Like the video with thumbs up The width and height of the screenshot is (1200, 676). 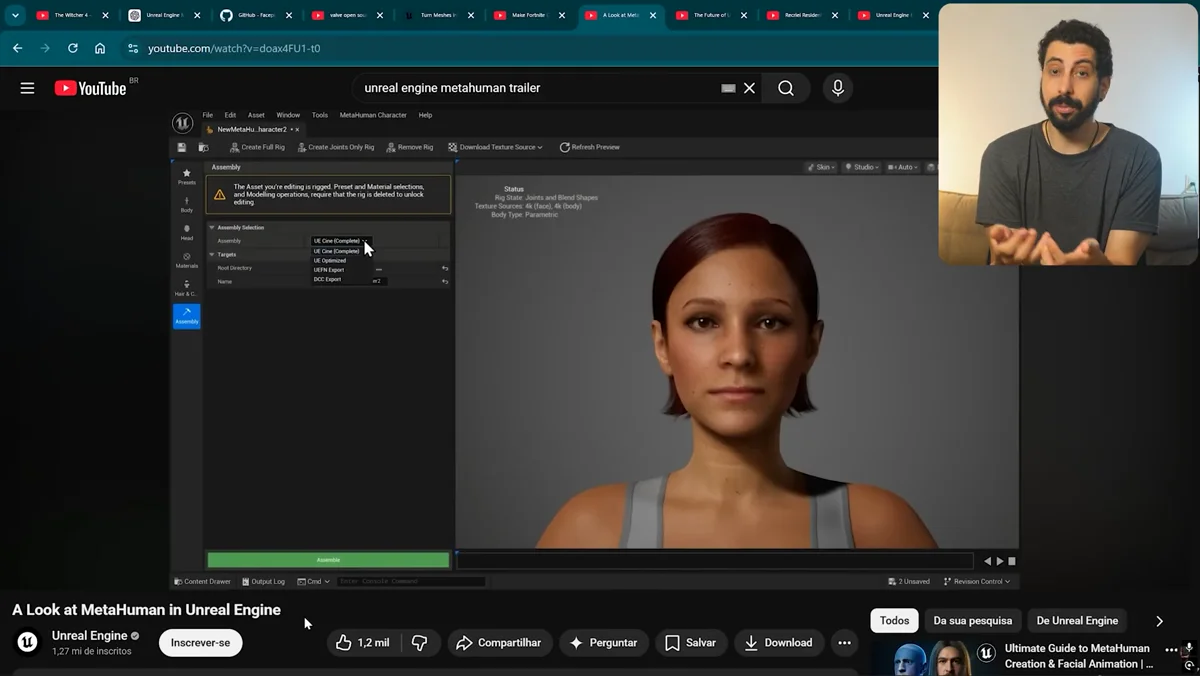(363, 643)
